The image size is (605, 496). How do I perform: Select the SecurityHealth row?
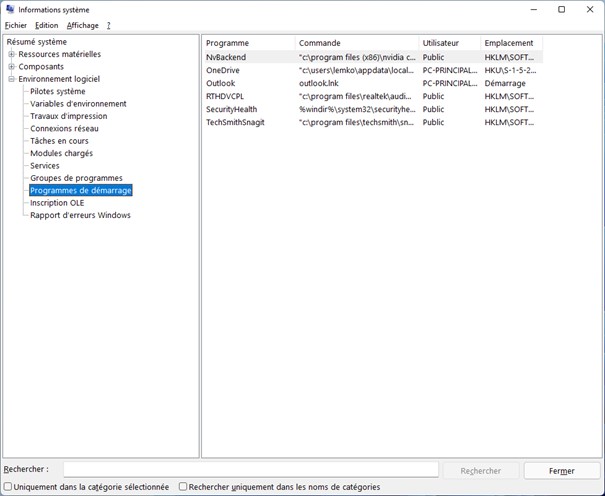pyautogui.click(x=372, y=110)
